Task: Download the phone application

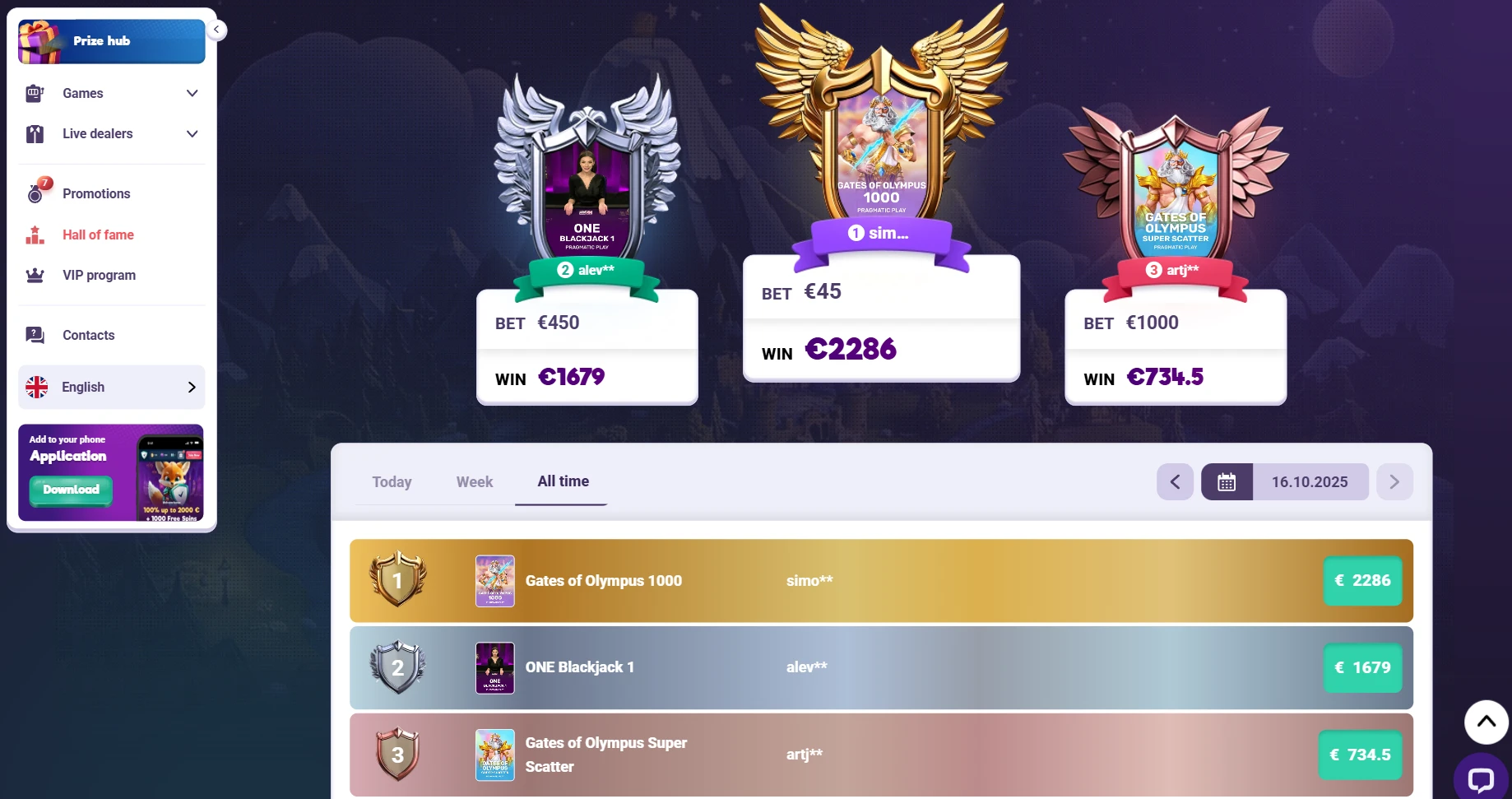Action: click(x=71, y=490)
